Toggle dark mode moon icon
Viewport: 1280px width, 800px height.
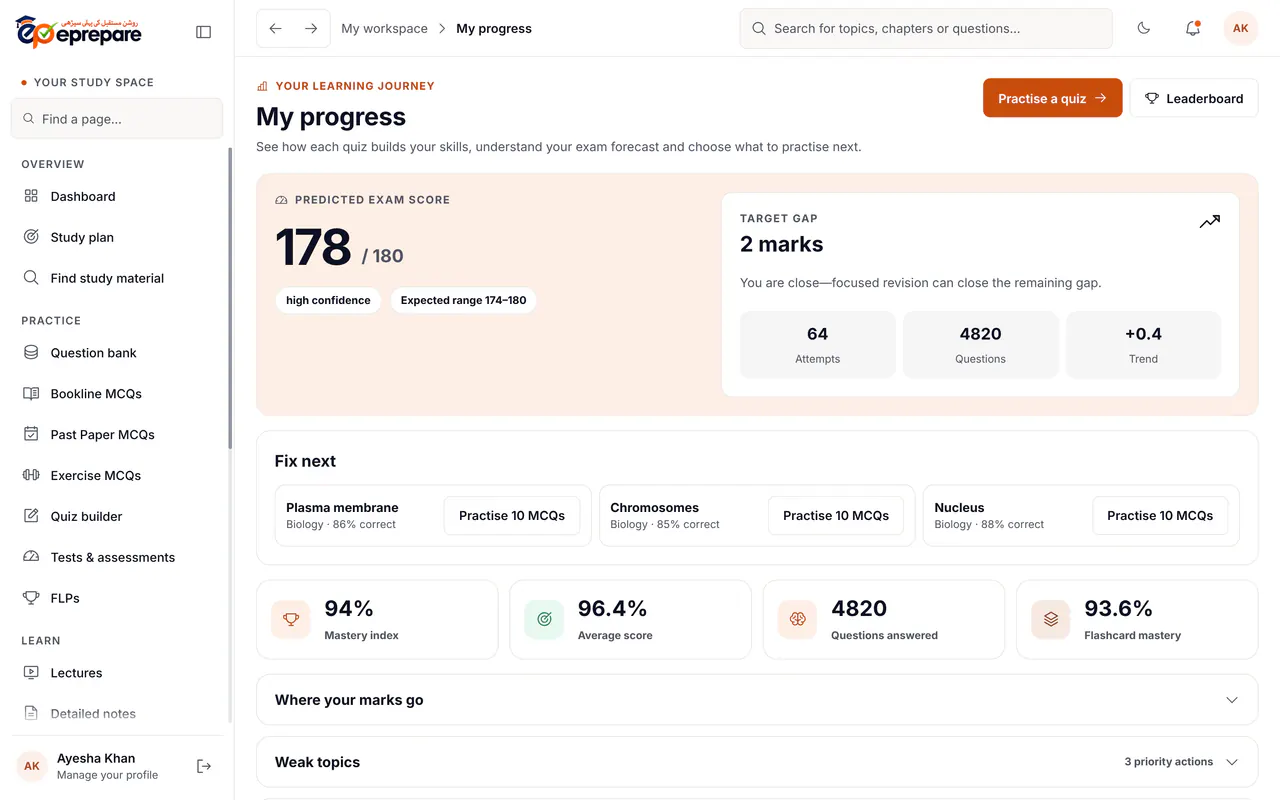click(x=1144, y=29)
